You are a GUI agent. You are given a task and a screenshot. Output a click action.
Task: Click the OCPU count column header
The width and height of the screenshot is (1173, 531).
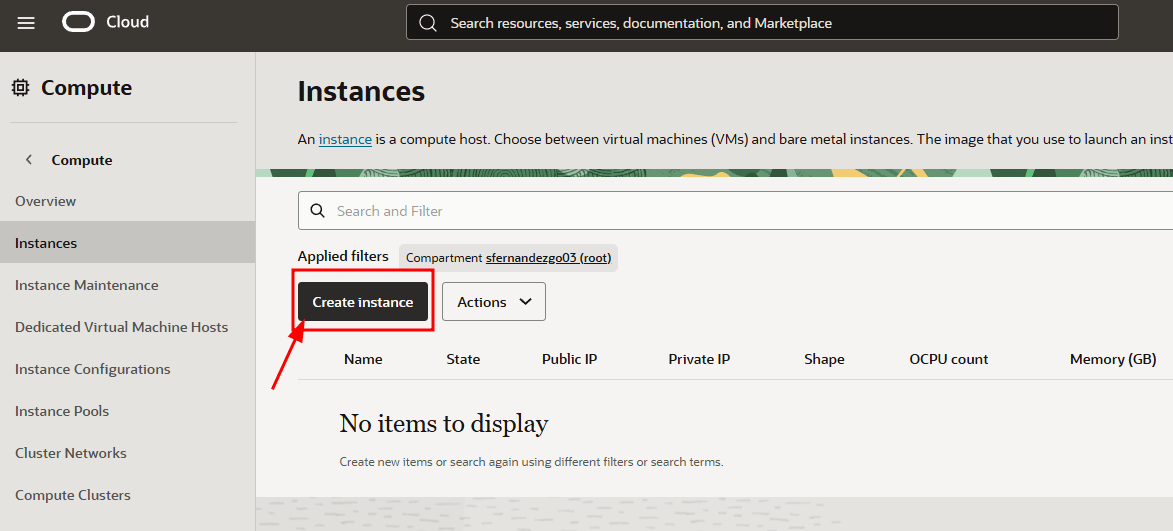(949, 359)
